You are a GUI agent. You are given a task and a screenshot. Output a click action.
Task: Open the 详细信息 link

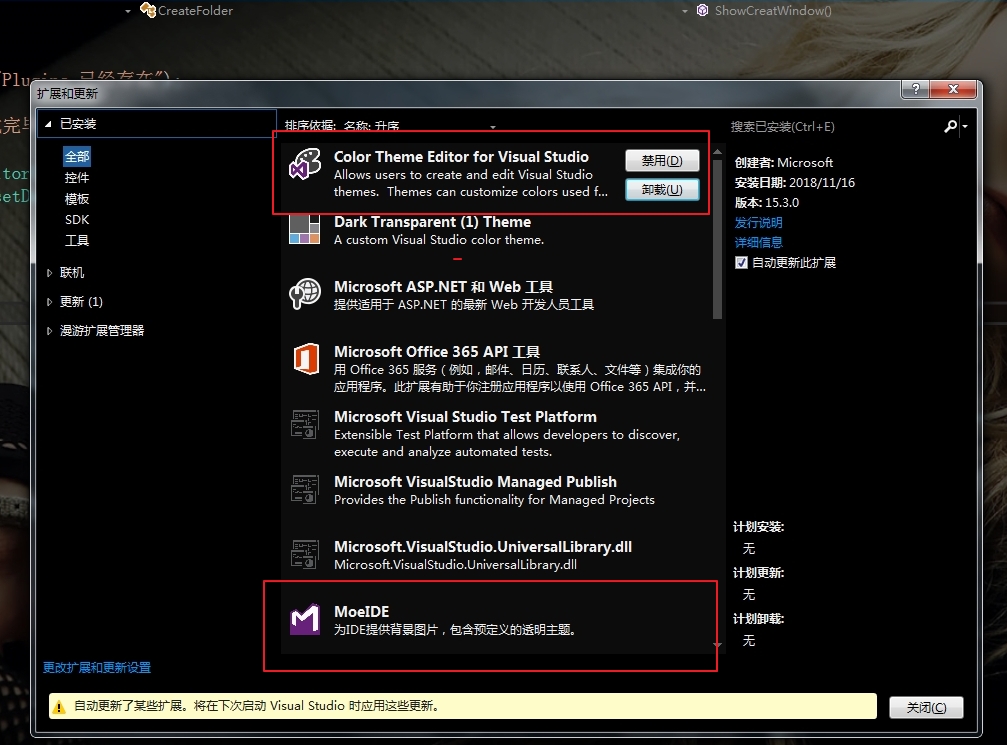click(x=758, y=243)
